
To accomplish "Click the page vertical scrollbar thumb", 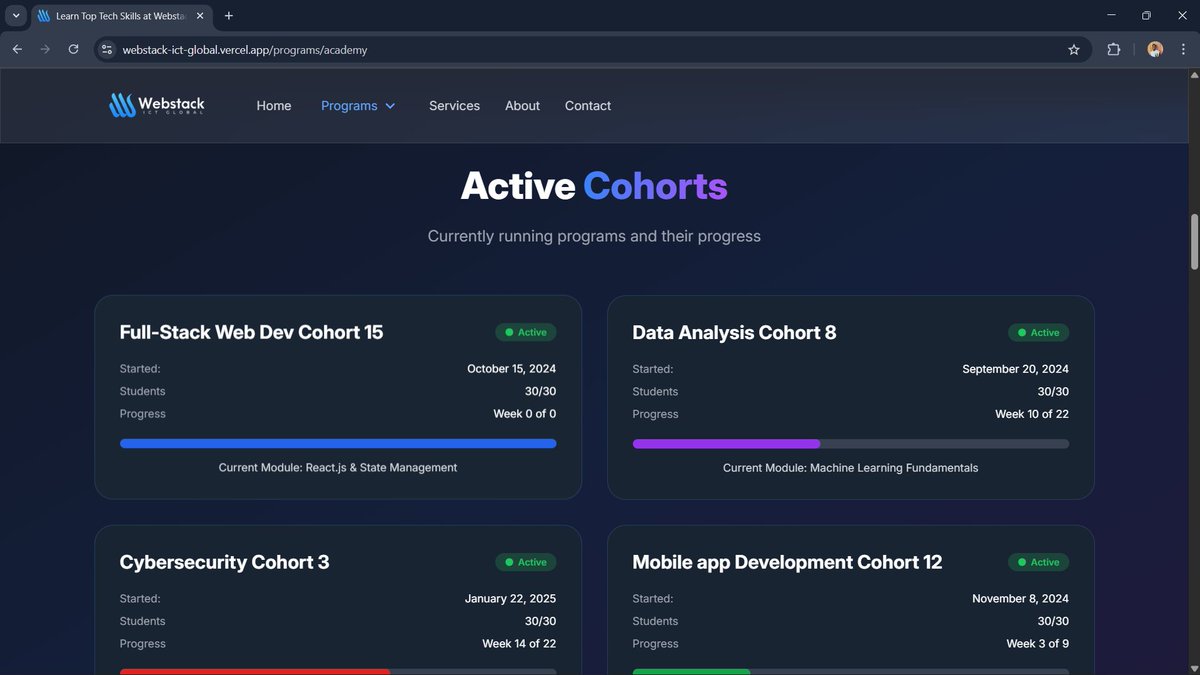I will point(1193,241).
